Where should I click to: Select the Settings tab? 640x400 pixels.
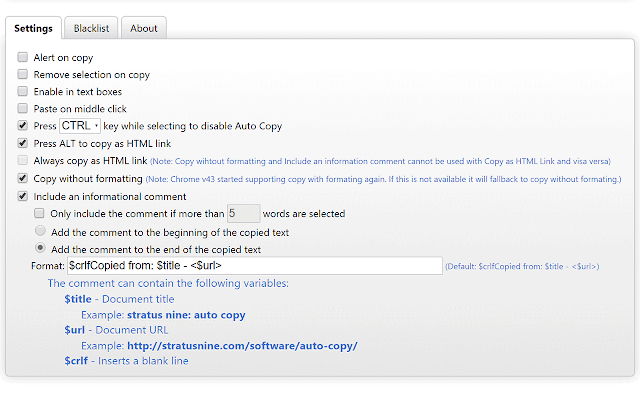[34, 28]
